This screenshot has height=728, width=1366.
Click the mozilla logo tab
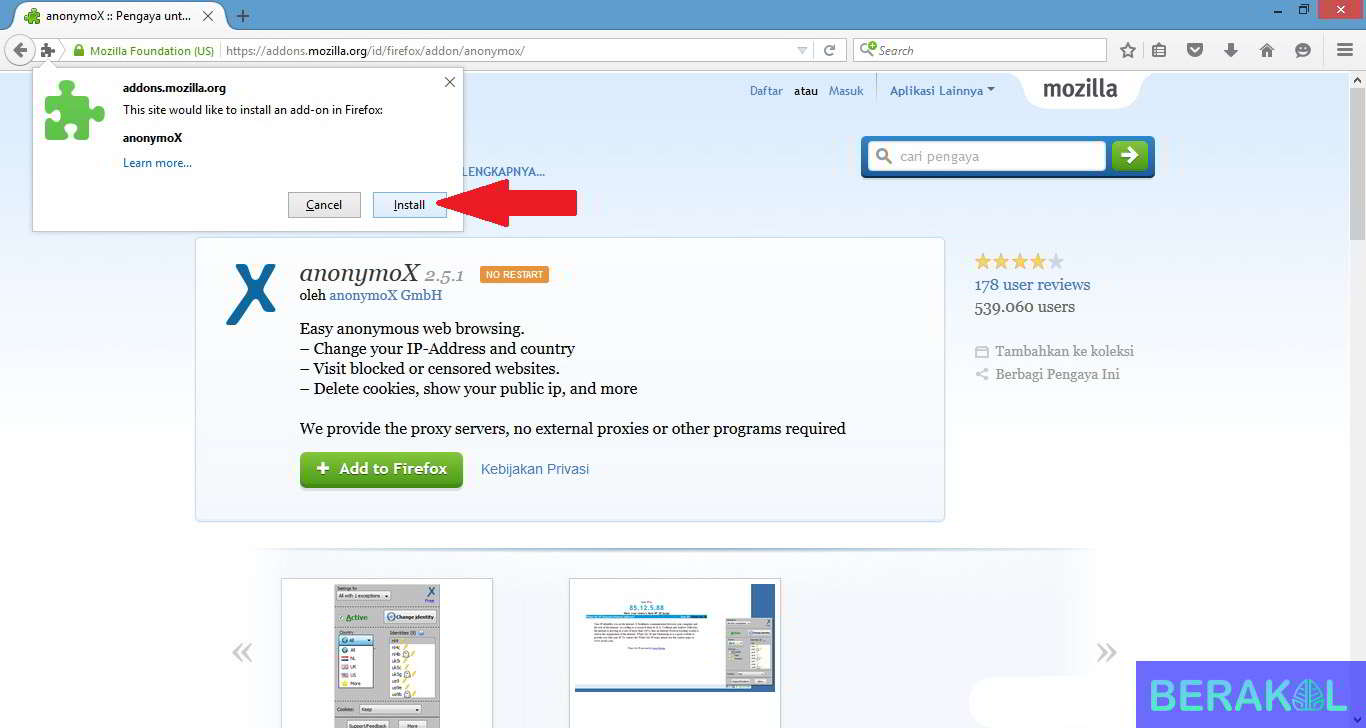(x=1080, y=89)
